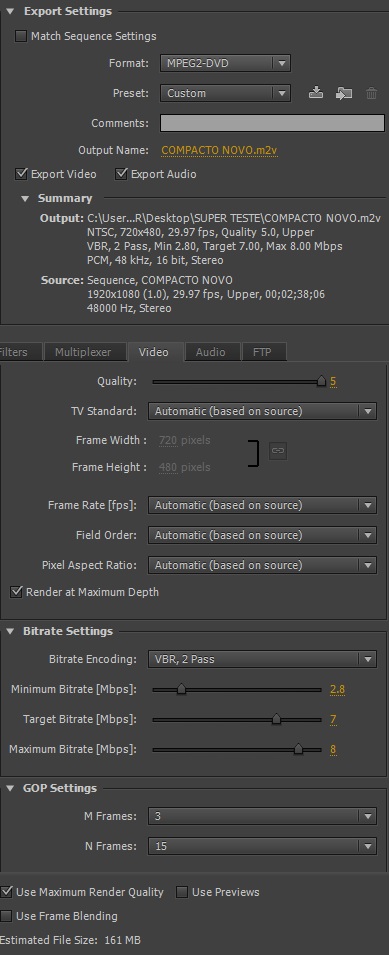Open the Preset dropdown showing Custom

click(x=225, y=93)
